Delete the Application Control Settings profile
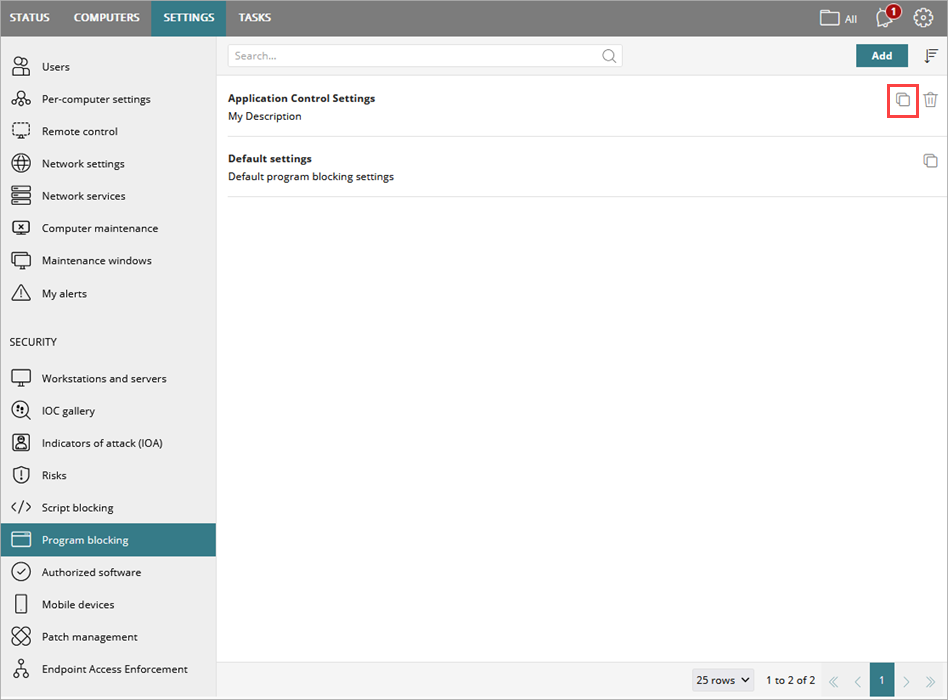The width and height of the screenshot is (948, 700). click(x=931, y=100)
